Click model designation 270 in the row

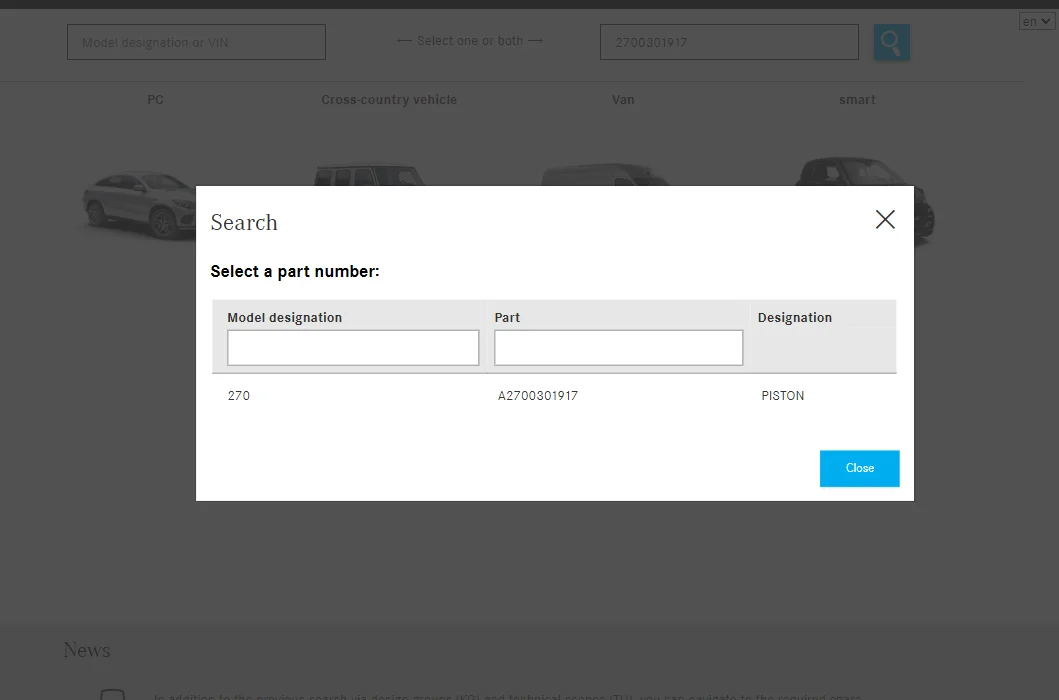tap(238, 396)
